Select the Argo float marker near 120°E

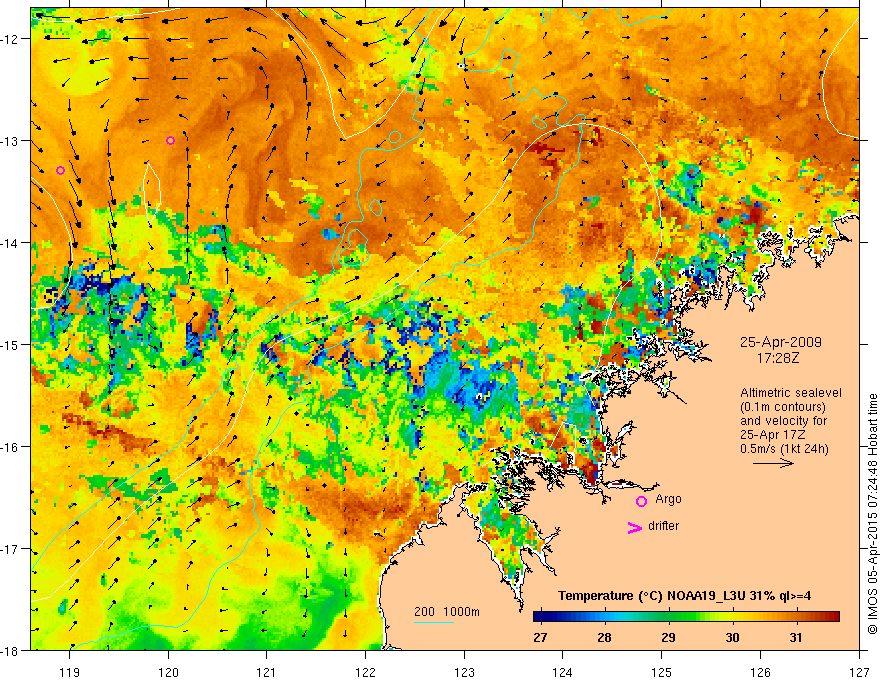click(x=170, y=140)
